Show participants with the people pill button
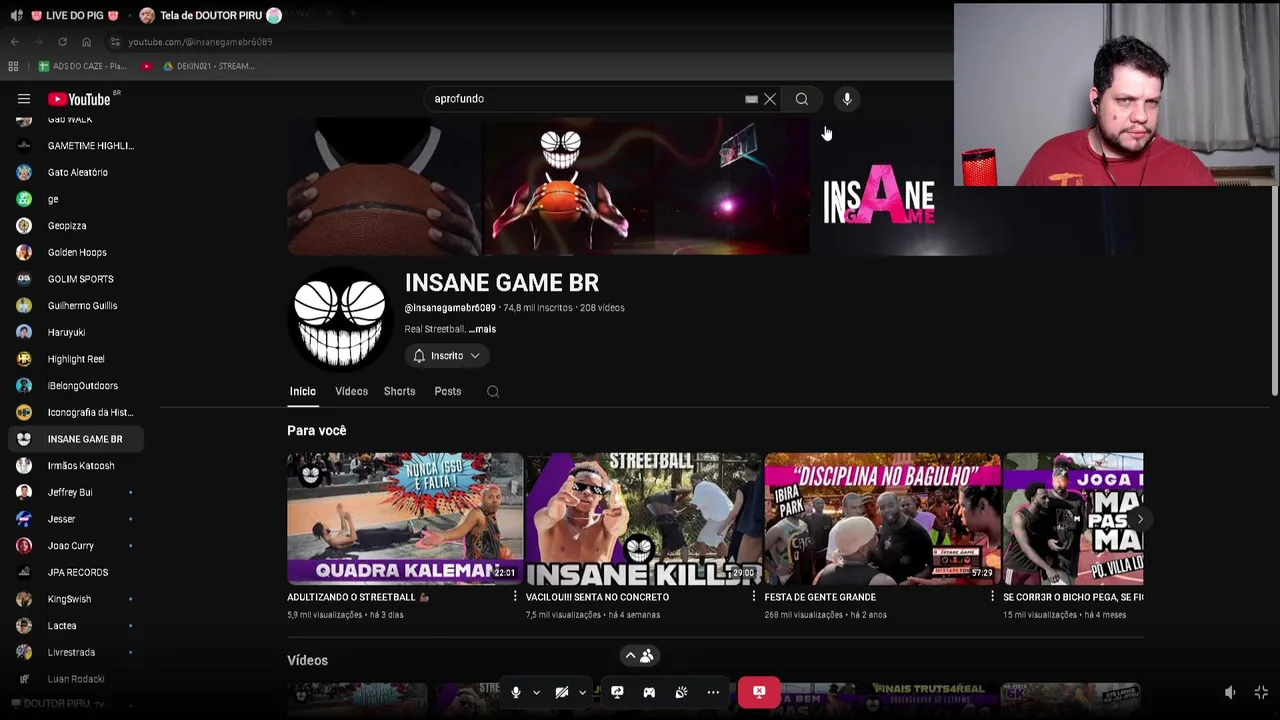The width and height of the screenshot is (1280, 720). (639, 656)
